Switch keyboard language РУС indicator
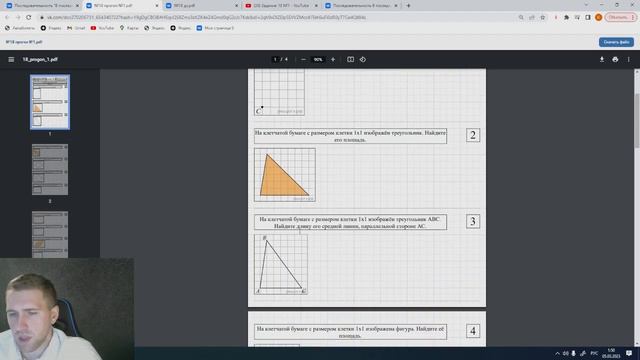640x360 pixels. pos(594,353)
